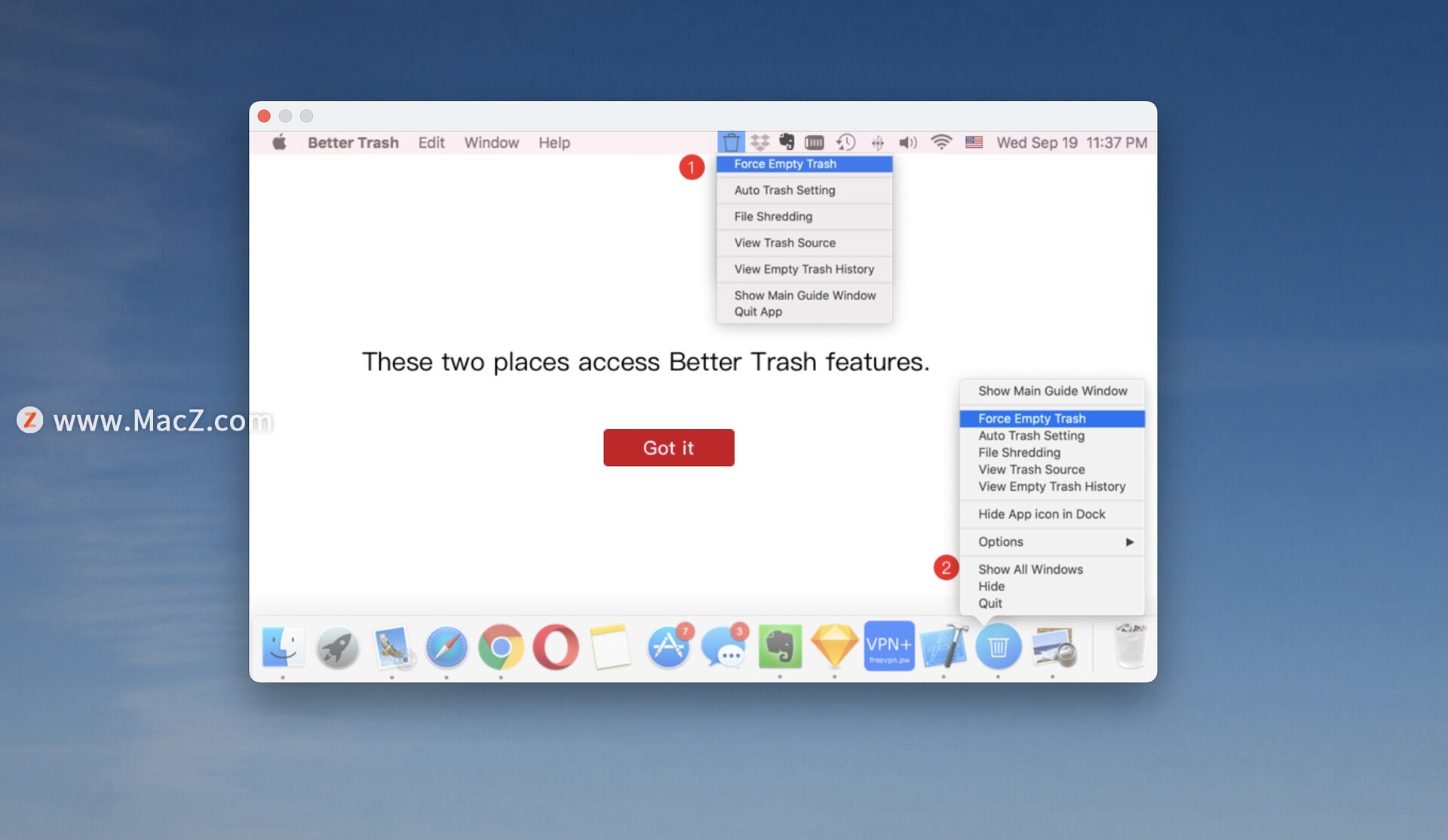This screenshot has width=1448, height=840.
Task: Select Auto Trash Setting in Dock menu
Action: [1052, 436]
